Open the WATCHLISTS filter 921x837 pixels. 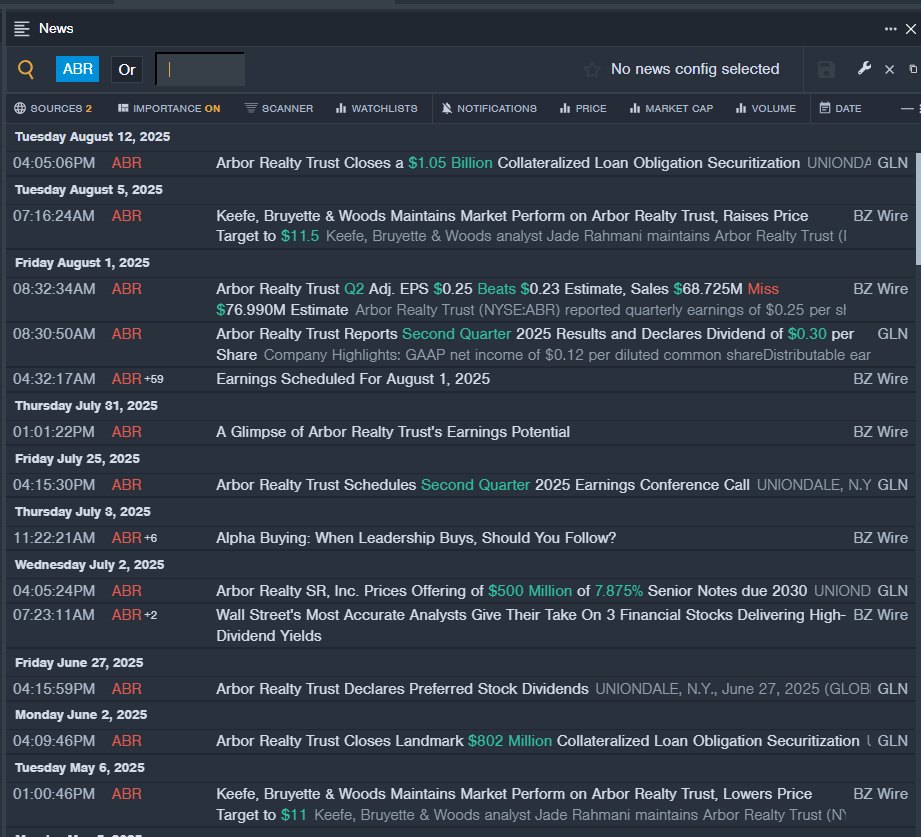coord(377,108)
